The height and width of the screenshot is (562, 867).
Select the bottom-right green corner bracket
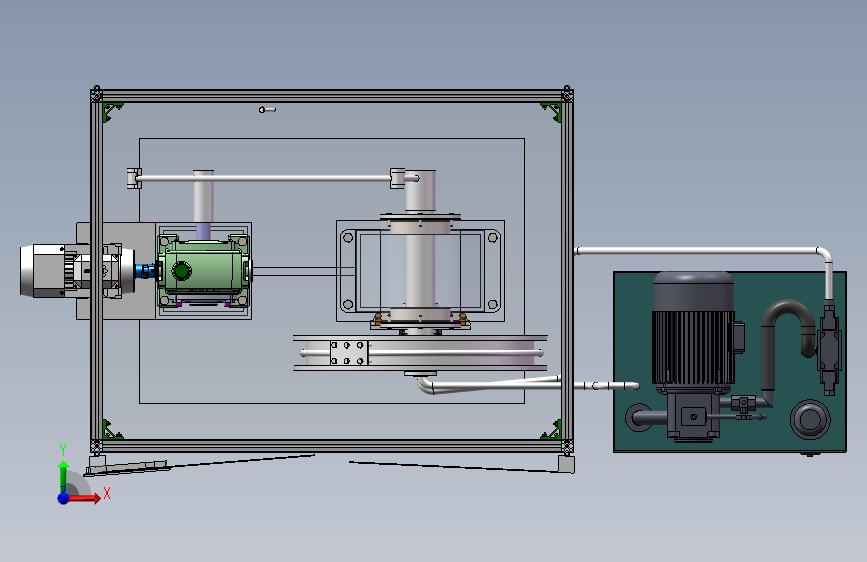[551, 430]
